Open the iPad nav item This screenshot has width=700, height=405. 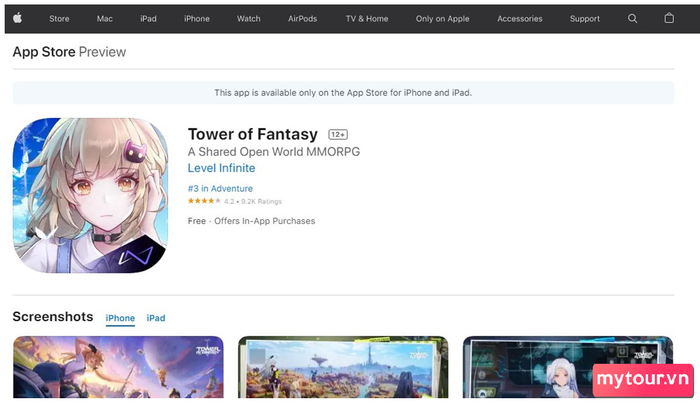[x=148, y=19]
